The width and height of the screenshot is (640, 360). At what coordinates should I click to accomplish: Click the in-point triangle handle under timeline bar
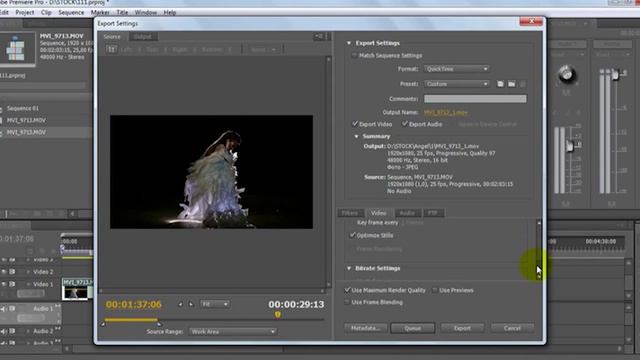click(x=103, y=324)
